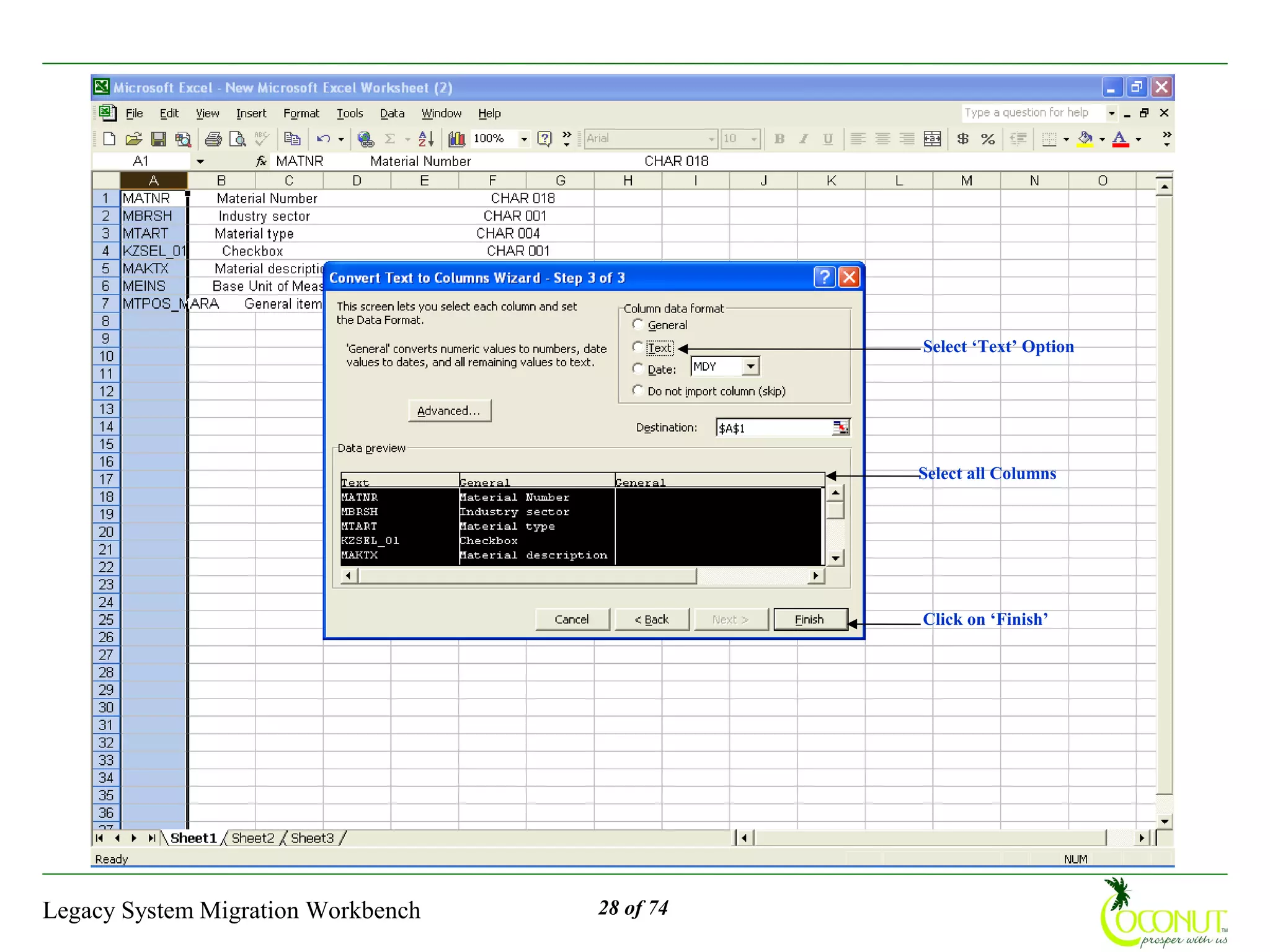Click the Type a question for help box
This screenshot has width=1270, height=952.
[1033, 113]
